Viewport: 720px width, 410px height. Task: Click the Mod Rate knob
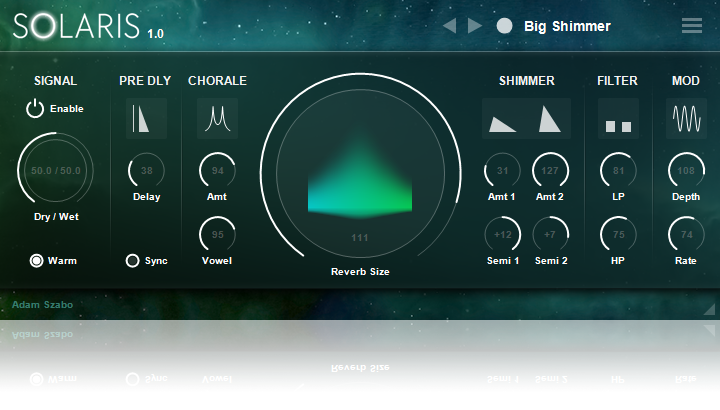pos(686,235)
